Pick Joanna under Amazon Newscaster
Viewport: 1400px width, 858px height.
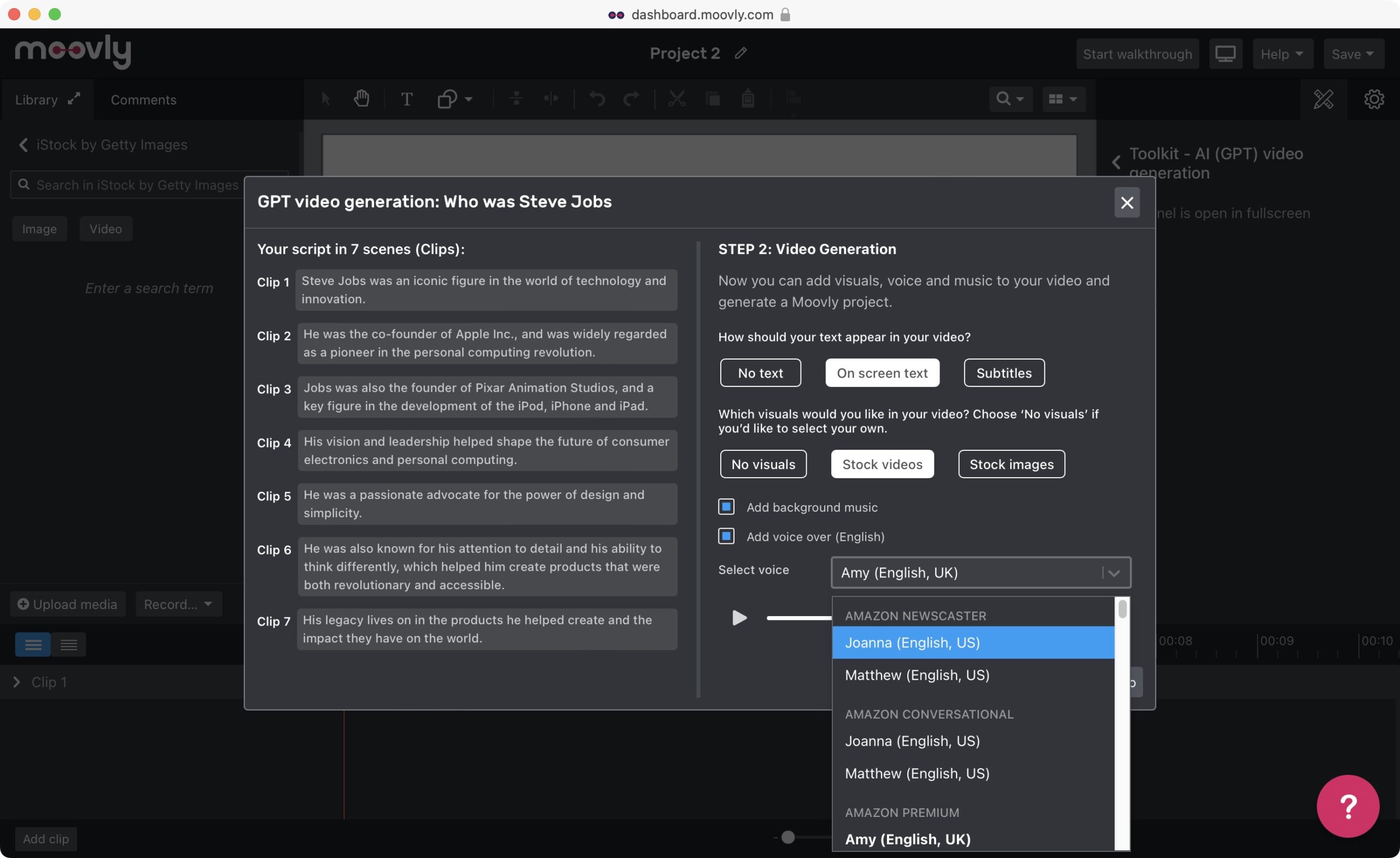point(973,642)
